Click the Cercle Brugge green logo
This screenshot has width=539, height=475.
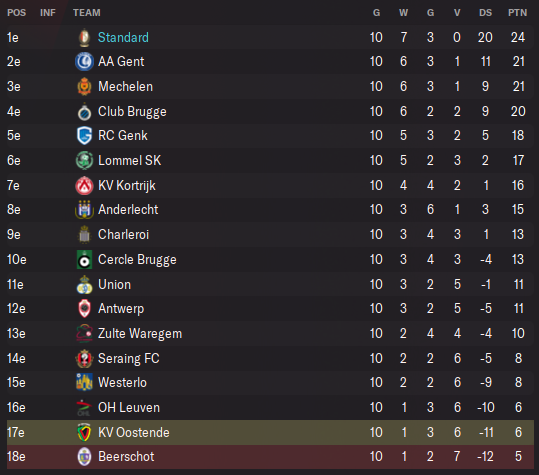click(84, 259)
